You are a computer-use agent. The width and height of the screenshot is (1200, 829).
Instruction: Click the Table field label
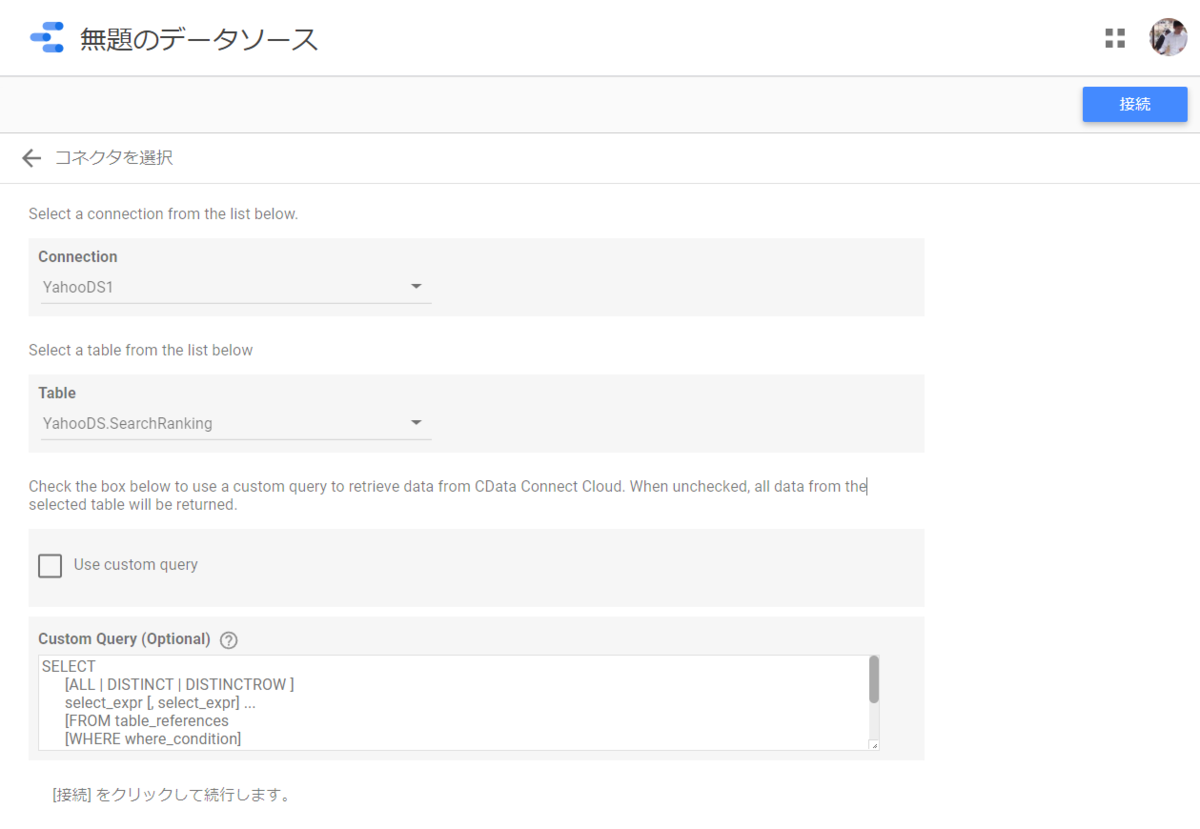[x=57, y=393]
